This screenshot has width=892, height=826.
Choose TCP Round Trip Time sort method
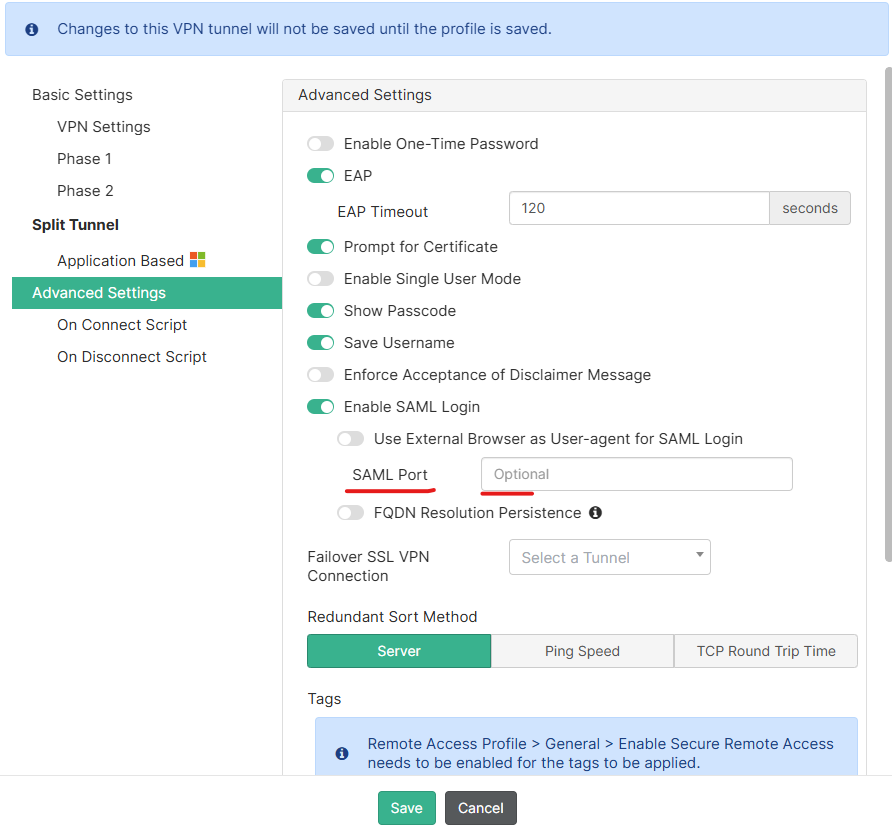[766, 651]
